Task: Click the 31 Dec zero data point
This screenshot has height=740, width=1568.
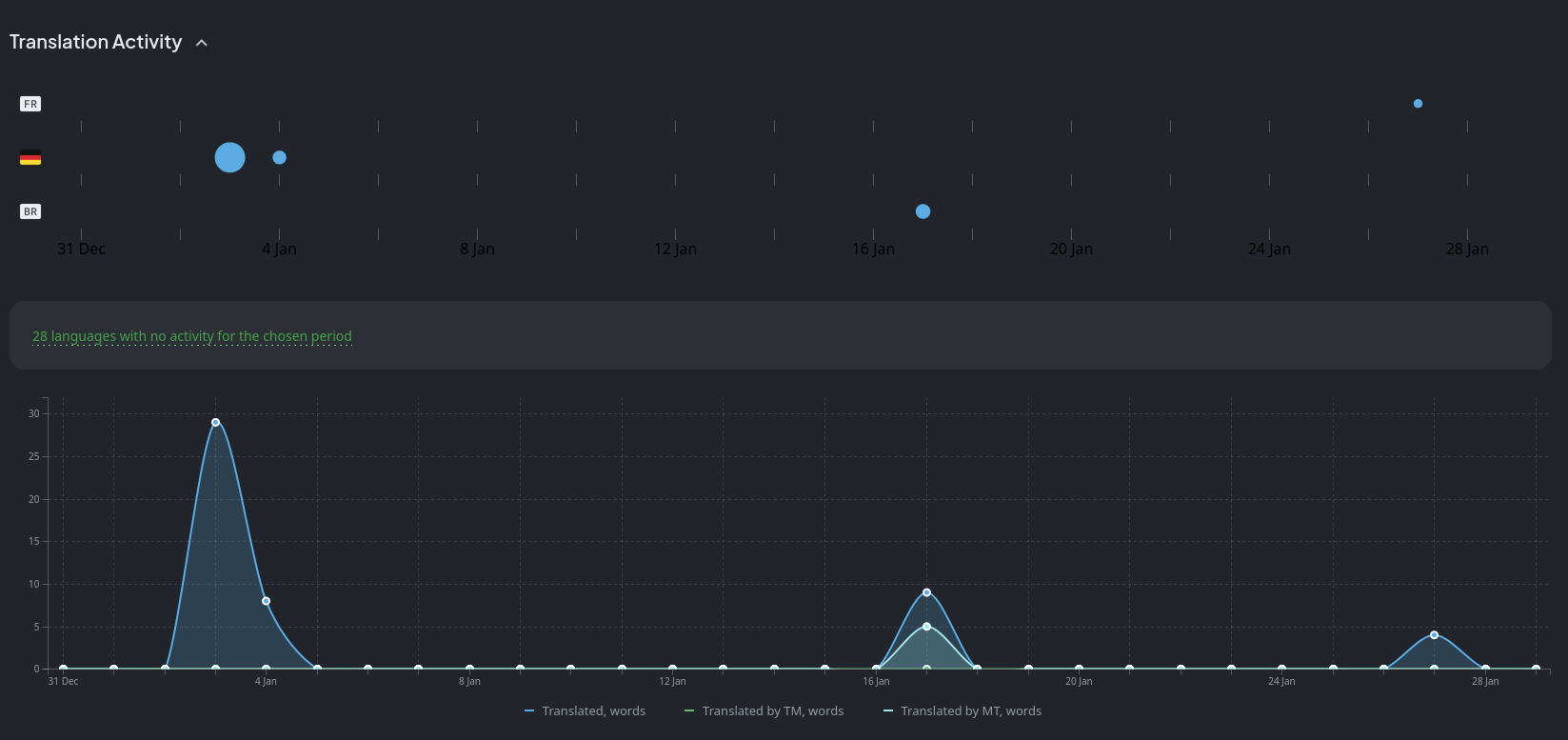Action: pyautogui.click(x=63, y=669)
